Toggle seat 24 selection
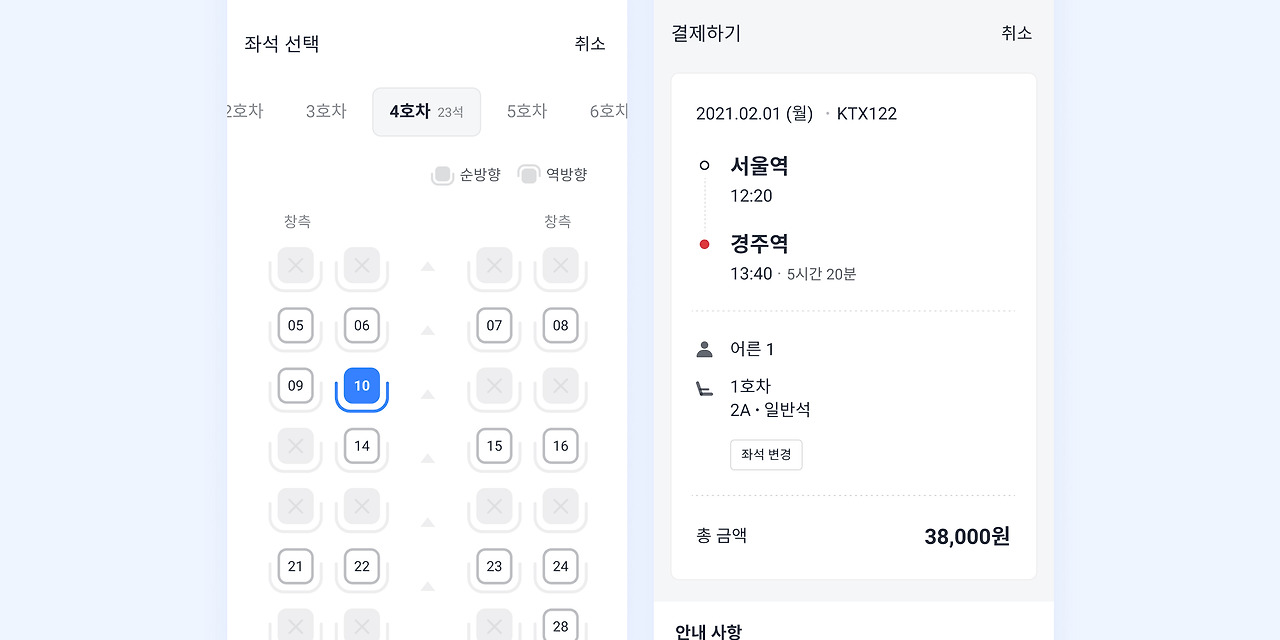The width and height of the screenshot is (1280, 640). (560, 567)
